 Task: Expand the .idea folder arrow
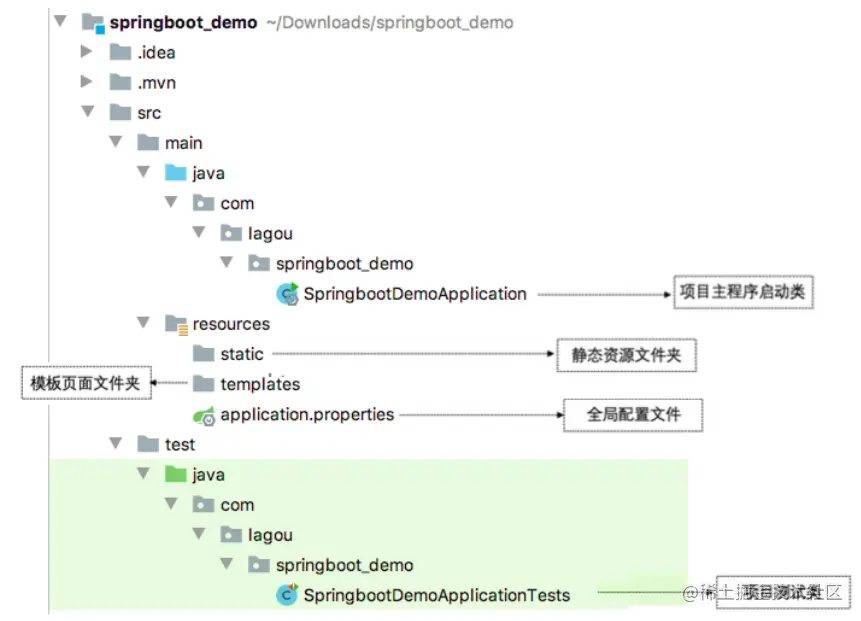pos(86,52)
